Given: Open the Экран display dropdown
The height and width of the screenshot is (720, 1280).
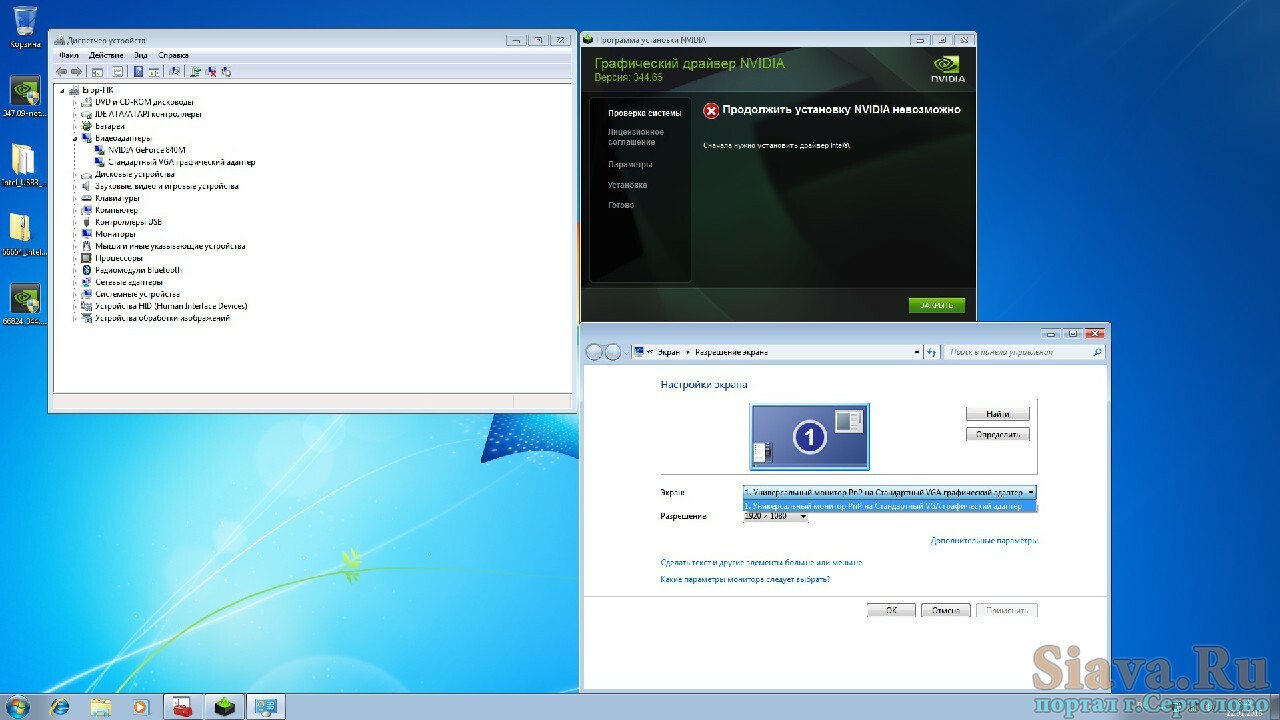Looking at the screenshot, I should (889, 492).
